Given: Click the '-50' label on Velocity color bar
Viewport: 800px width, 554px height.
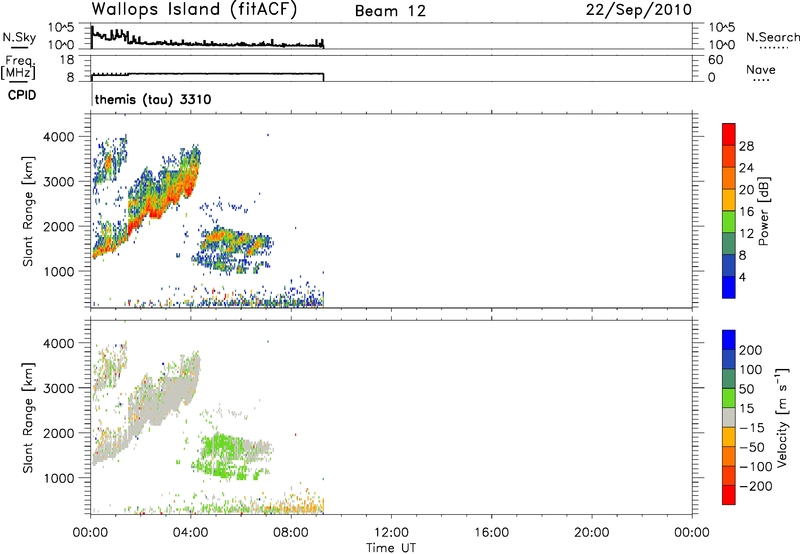Looking at the screenshot, I should (x=752, y=447).
